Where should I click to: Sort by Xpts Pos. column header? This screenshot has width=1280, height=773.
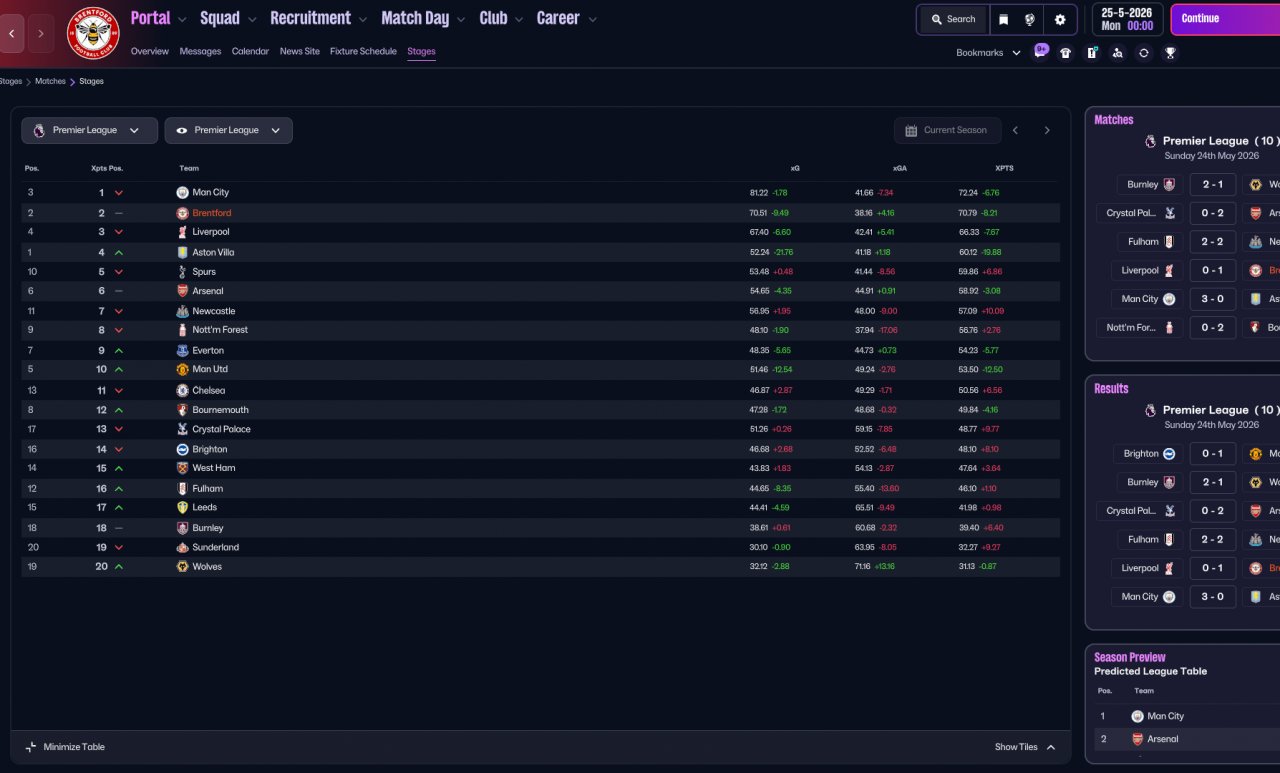tap(107, 168)
